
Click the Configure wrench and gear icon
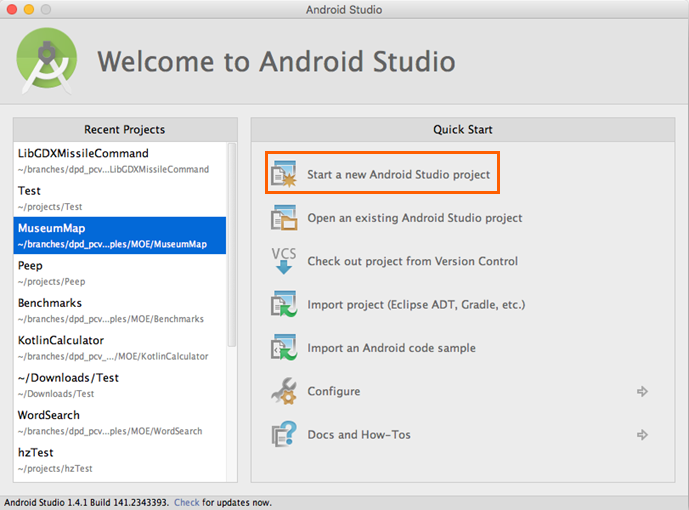[283, 391]
